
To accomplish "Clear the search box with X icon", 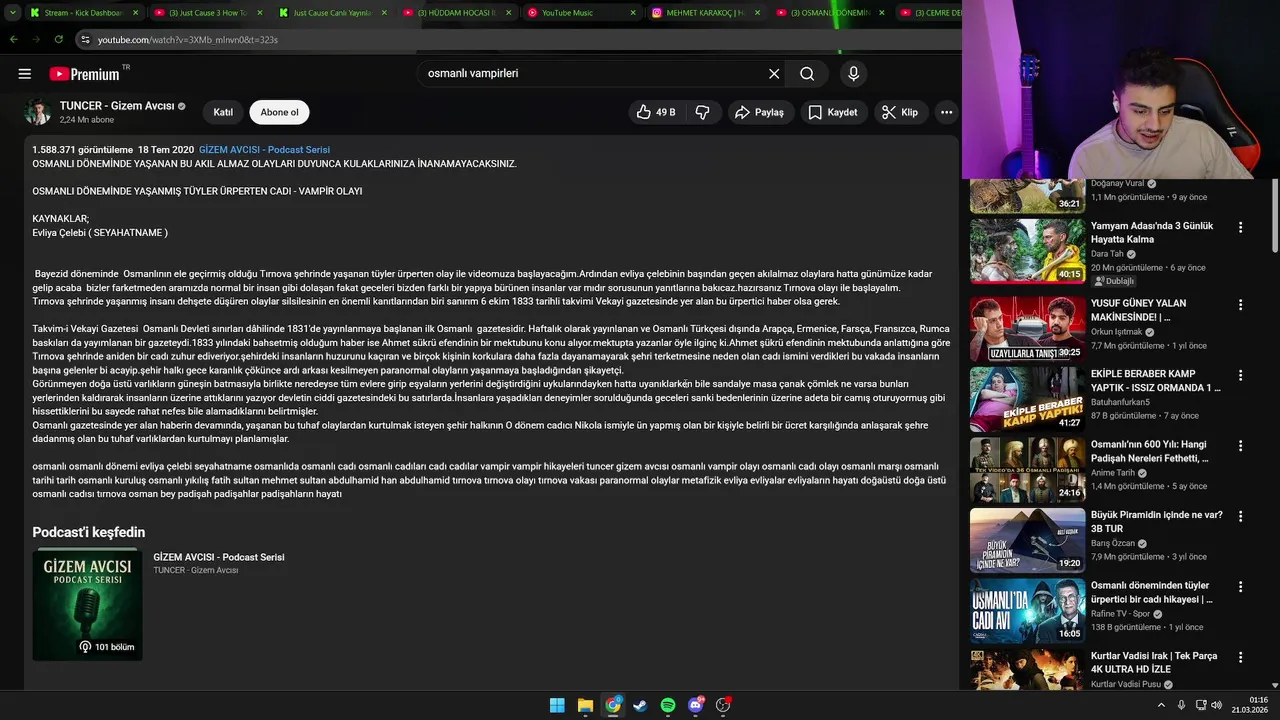I will pyautogui.click(x=774, y=74).
